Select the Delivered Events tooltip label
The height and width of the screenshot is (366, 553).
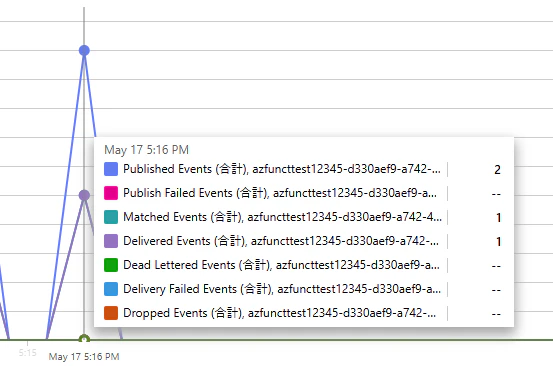tap(281, 241)
